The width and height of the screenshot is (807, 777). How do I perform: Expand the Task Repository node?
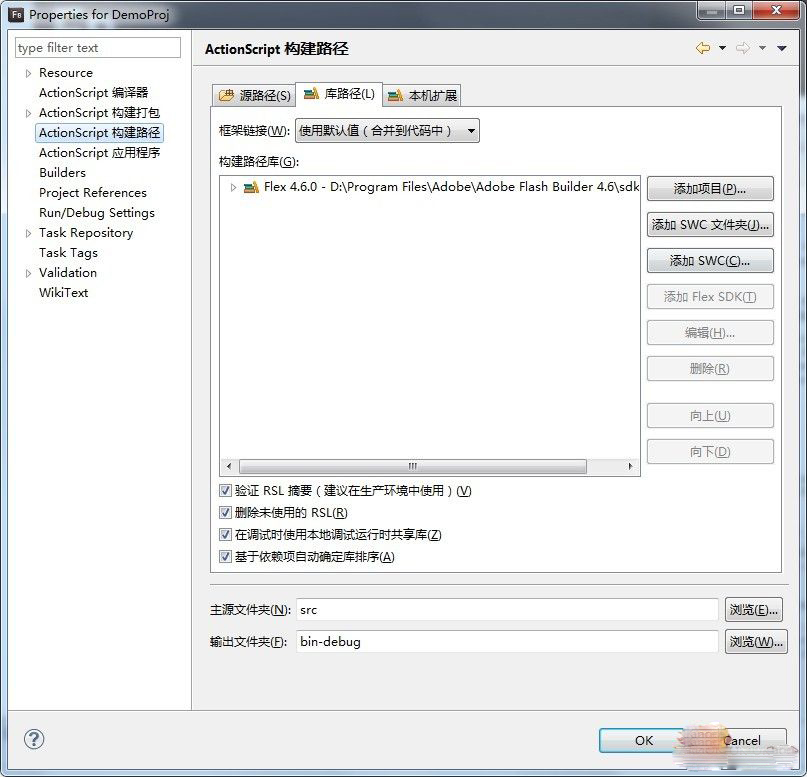point(28,234)
